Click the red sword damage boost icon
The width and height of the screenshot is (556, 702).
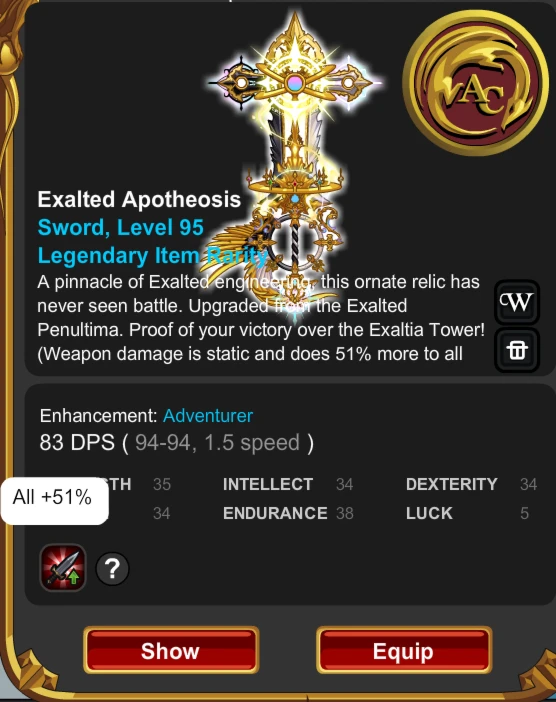(63, 568)
